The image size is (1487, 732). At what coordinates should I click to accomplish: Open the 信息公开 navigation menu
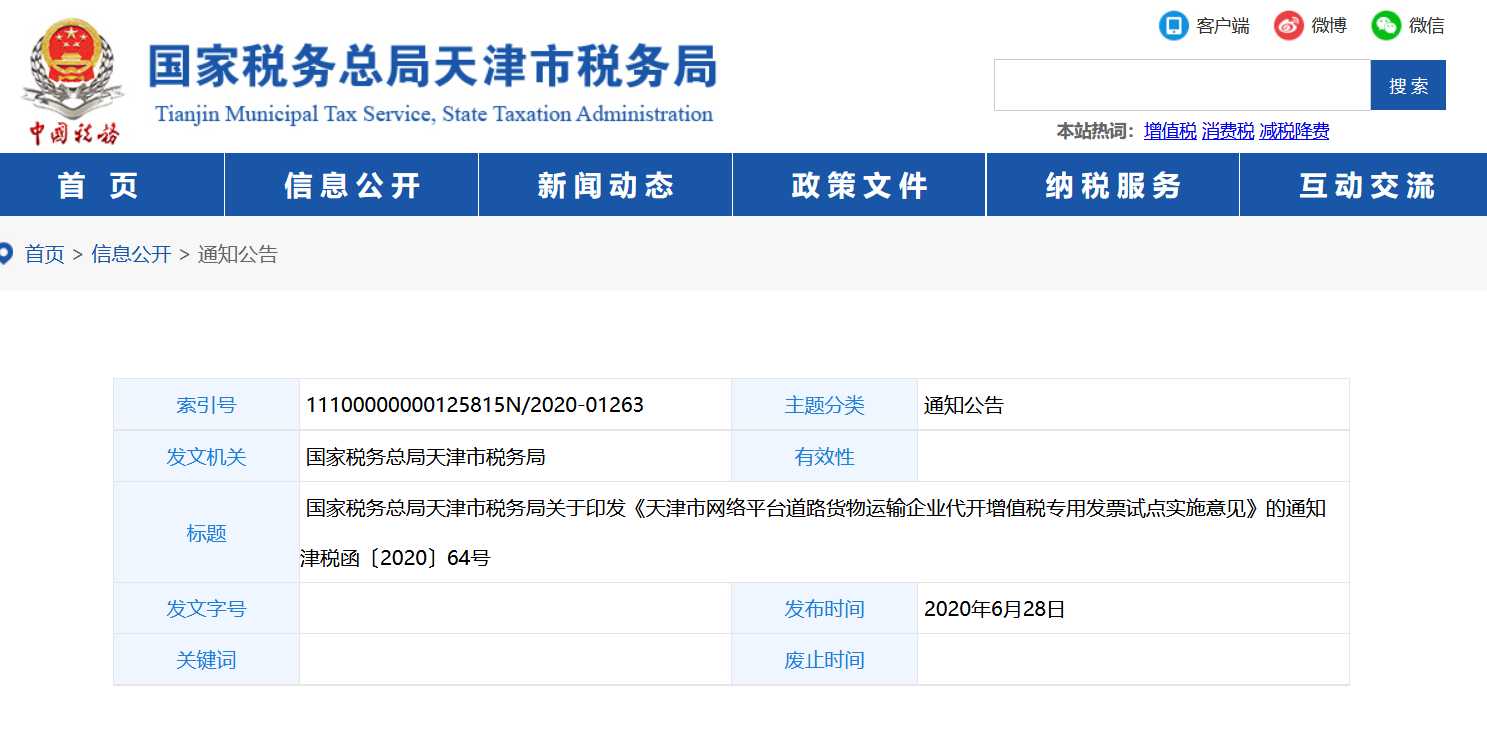click(352, 186)
